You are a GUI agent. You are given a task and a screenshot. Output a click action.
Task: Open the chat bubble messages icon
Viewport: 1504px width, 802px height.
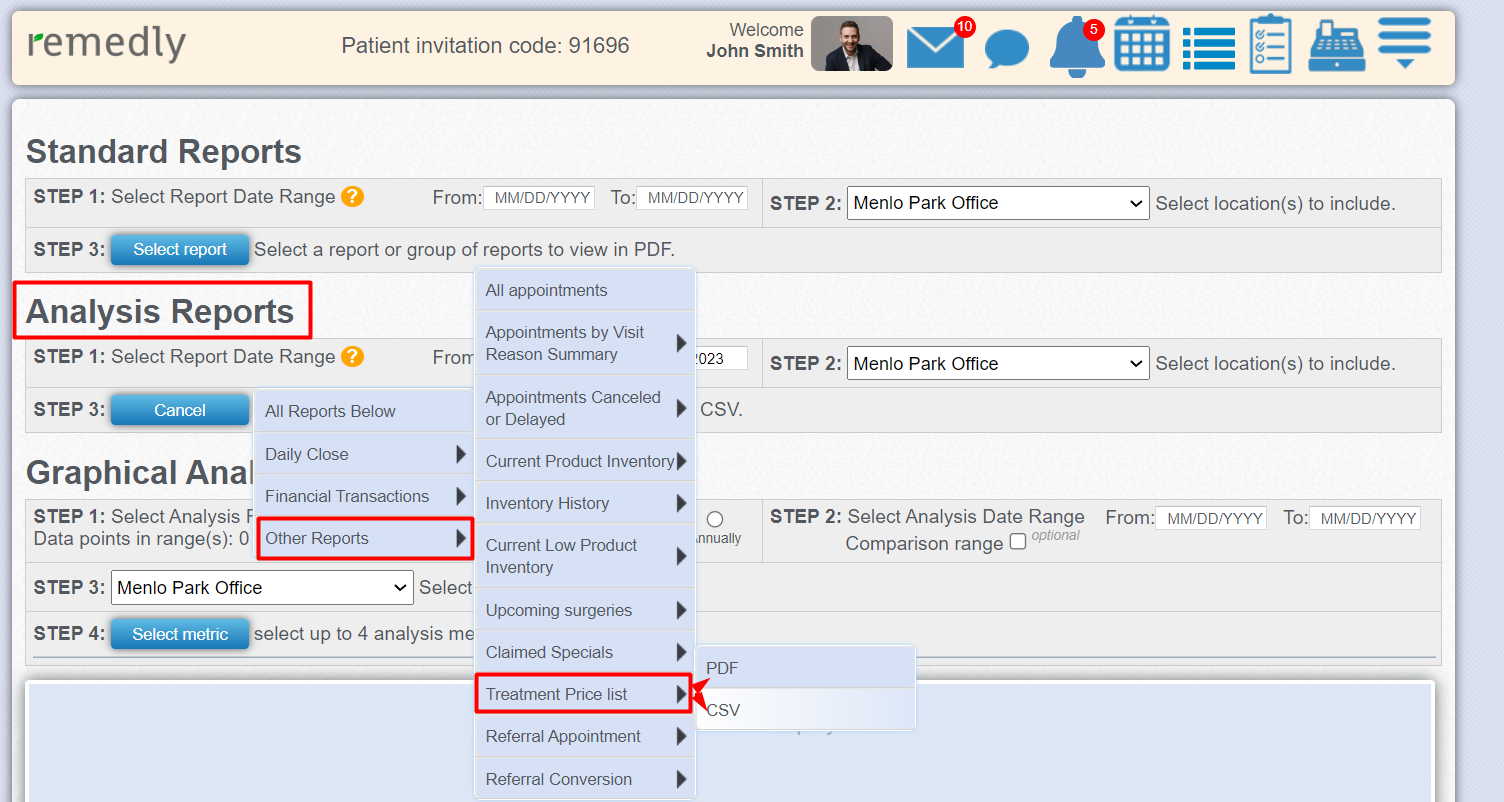tap(1006, 48)
